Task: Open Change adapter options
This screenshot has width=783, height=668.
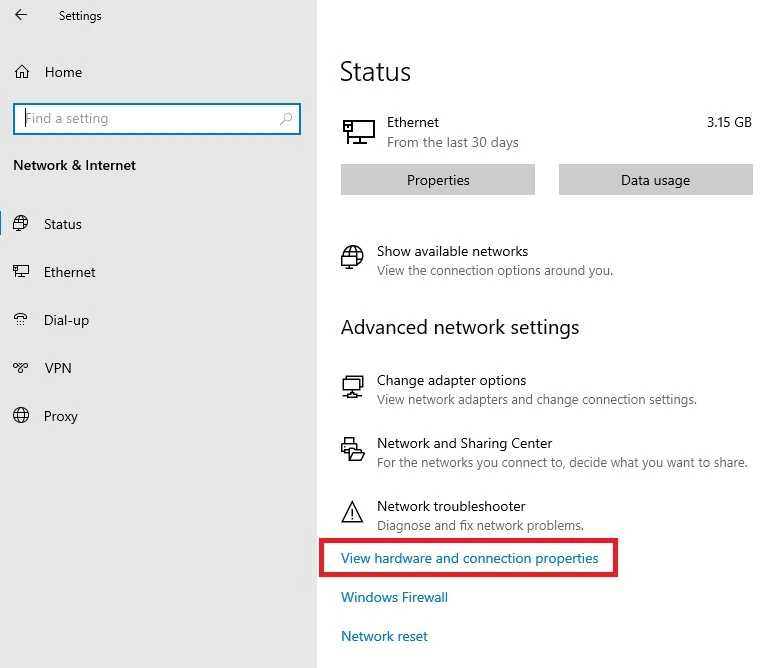Action: tap(451, 380)
